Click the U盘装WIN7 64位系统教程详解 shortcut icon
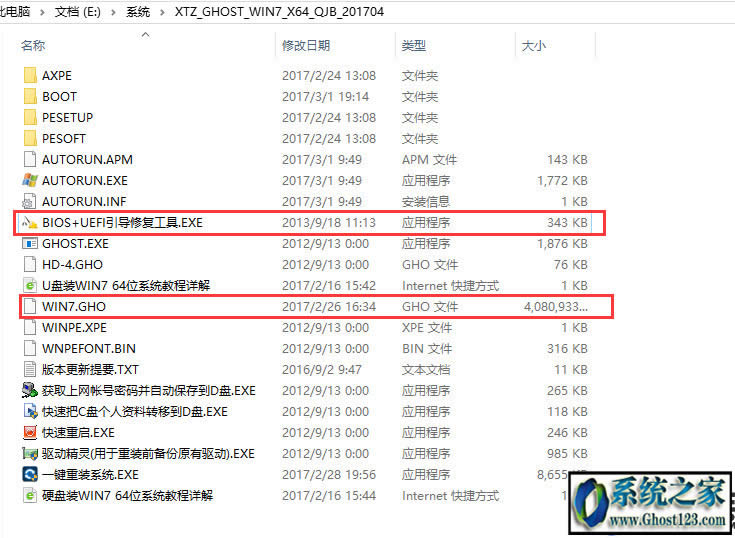The width and height of the screenshot is (735, 538). click(x=30, y=286)
